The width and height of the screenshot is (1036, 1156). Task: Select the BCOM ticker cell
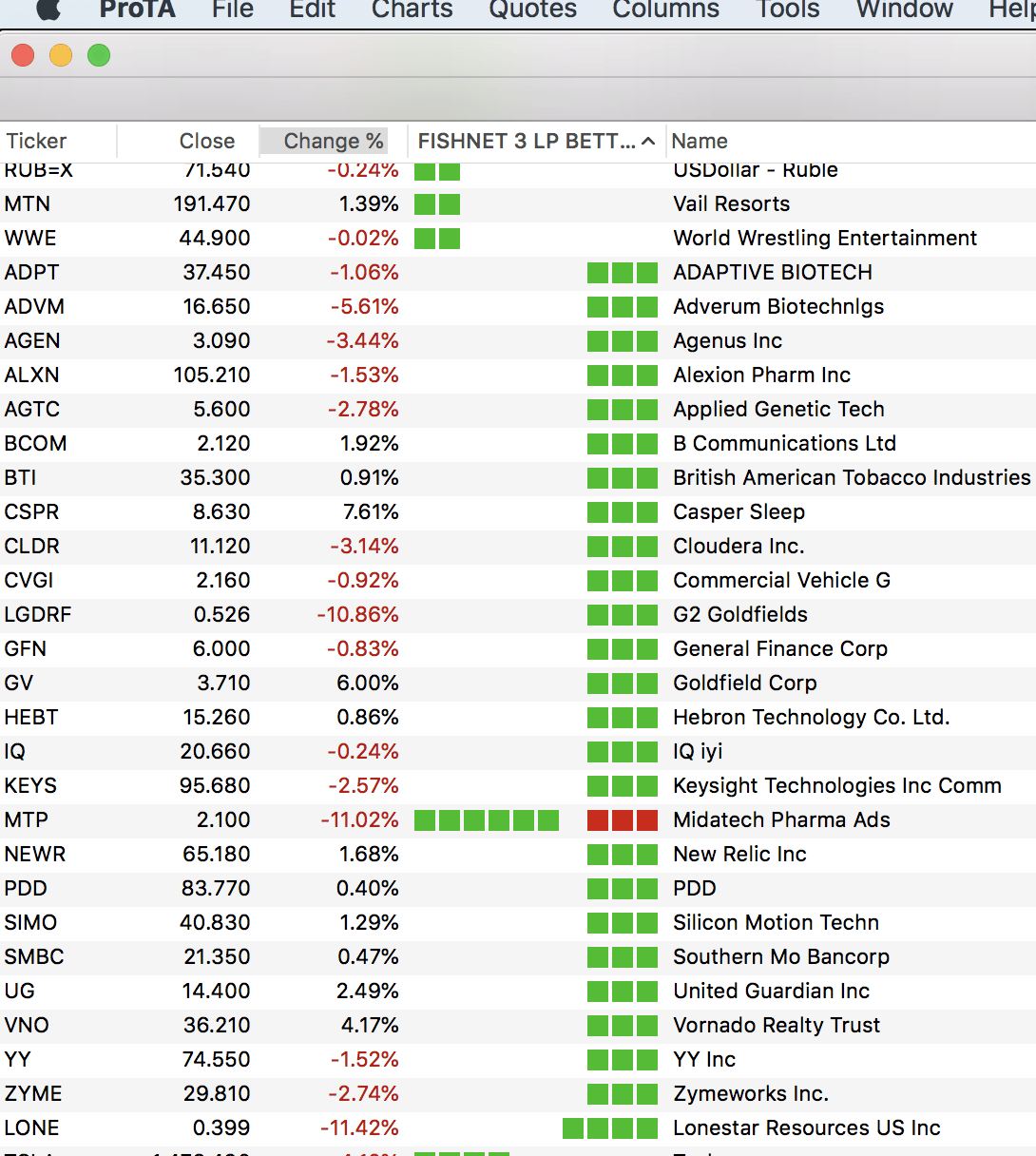35,443
